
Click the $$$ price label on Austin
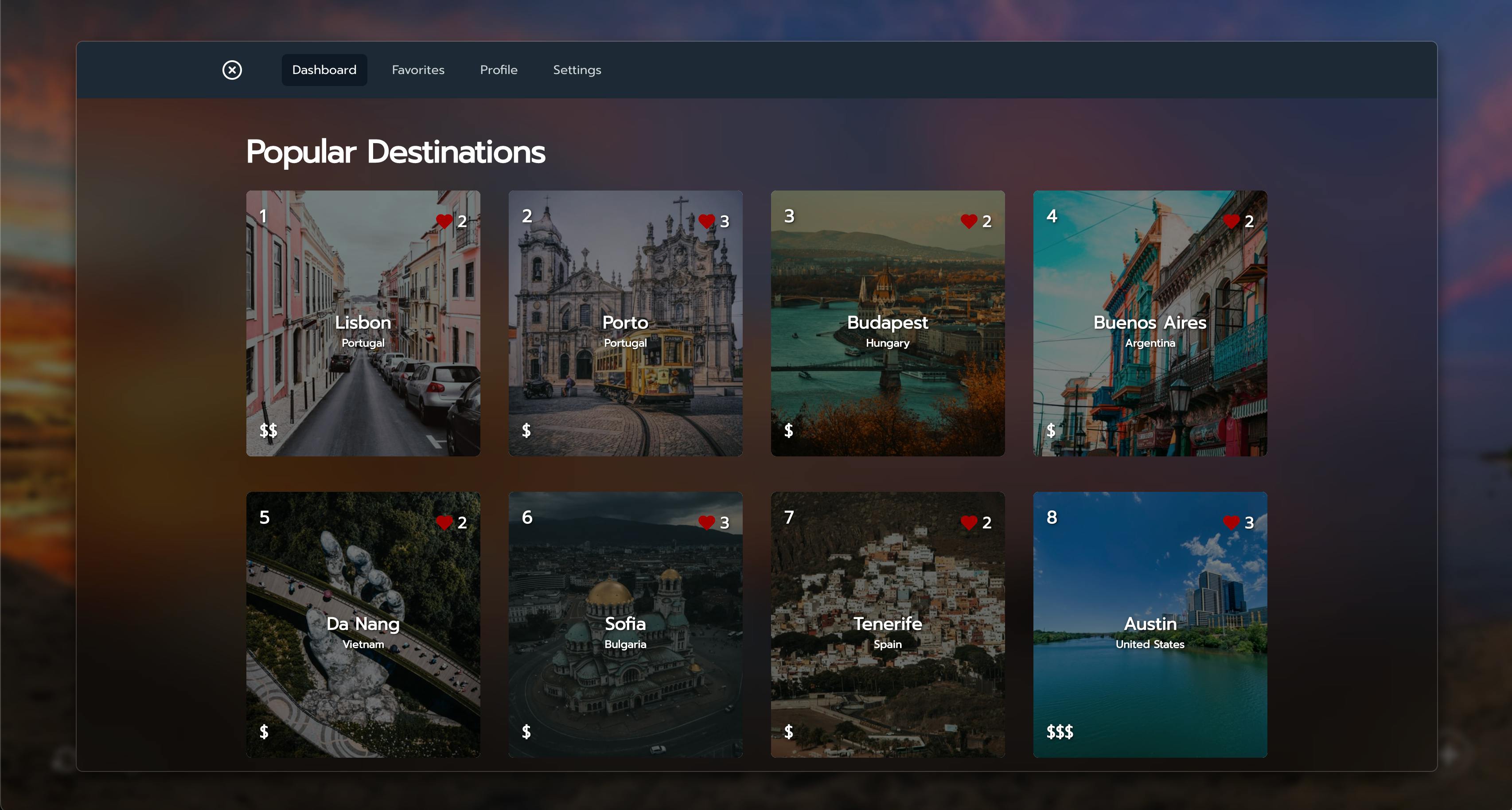pos(1060,731)
